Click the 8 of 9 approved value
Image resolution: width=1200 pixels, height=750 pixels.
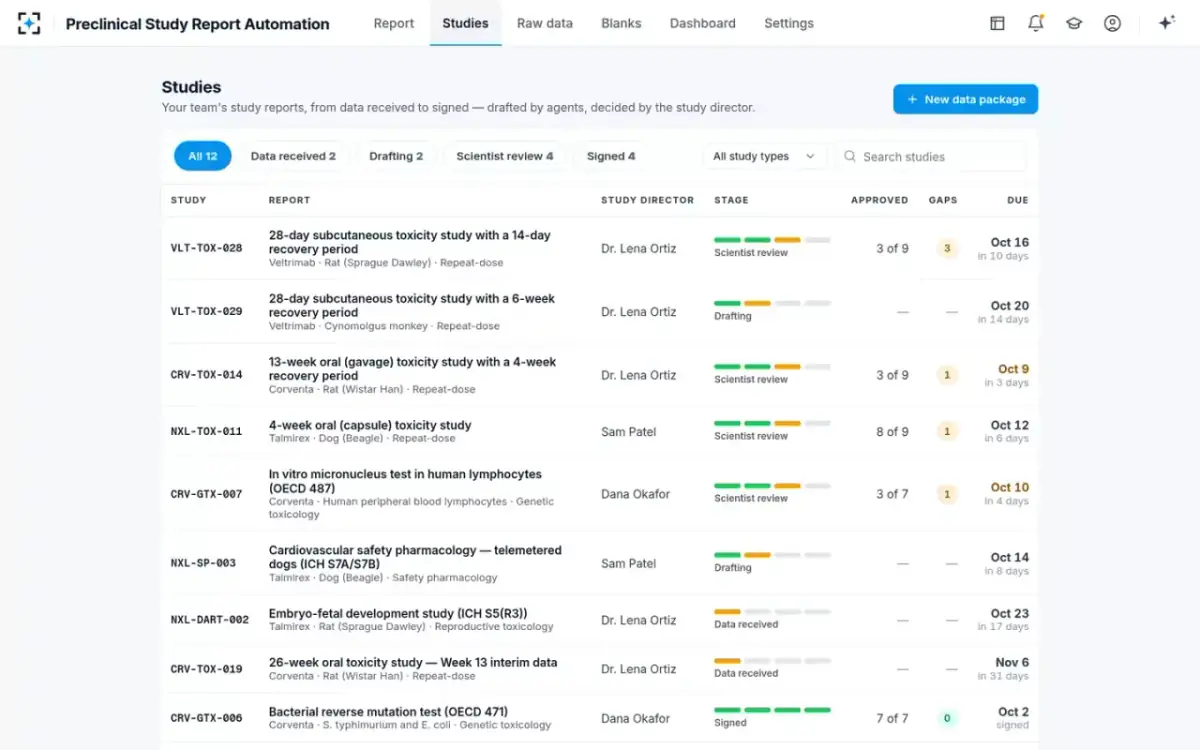click(x=892, y=431)
